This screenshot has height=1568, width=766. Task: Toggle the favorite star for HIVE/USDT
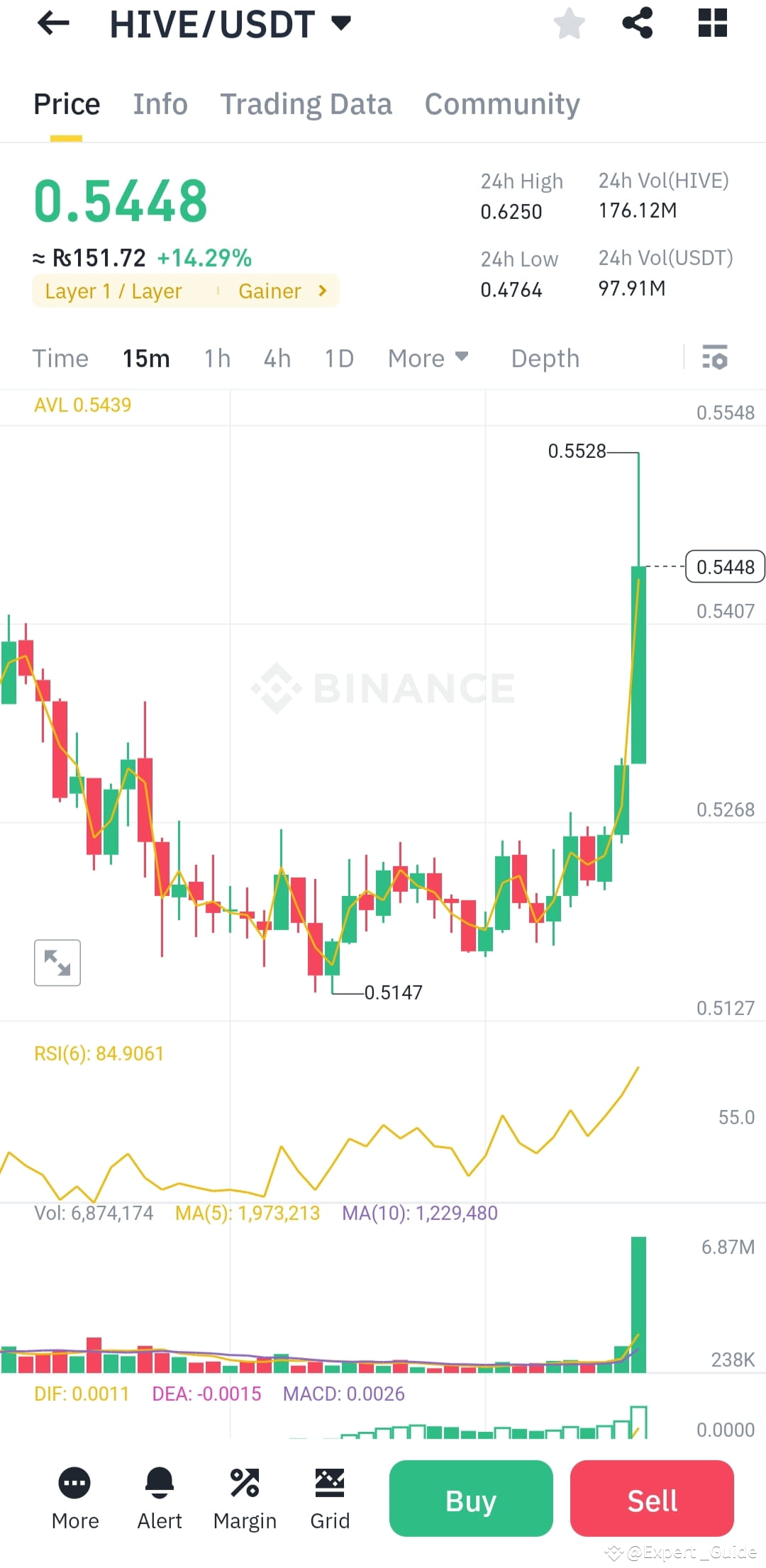(x=570, y=23)
